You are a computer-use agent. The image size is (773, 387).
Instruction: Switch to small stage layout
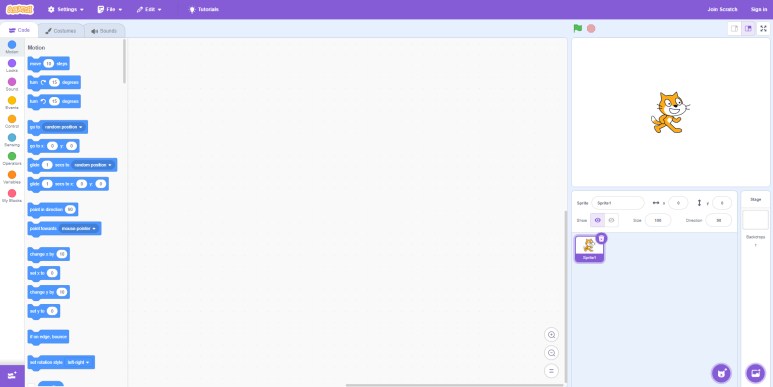tap(735, 29)
